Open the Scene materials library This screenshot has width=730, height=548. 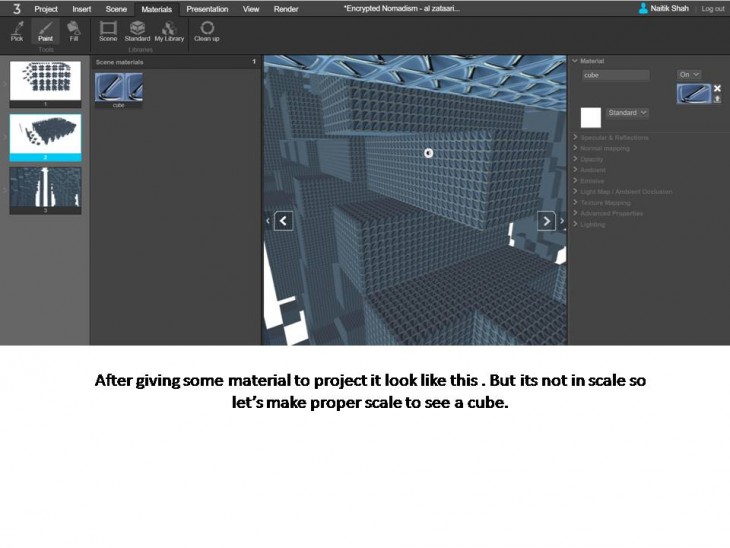[x=108, y=30]
